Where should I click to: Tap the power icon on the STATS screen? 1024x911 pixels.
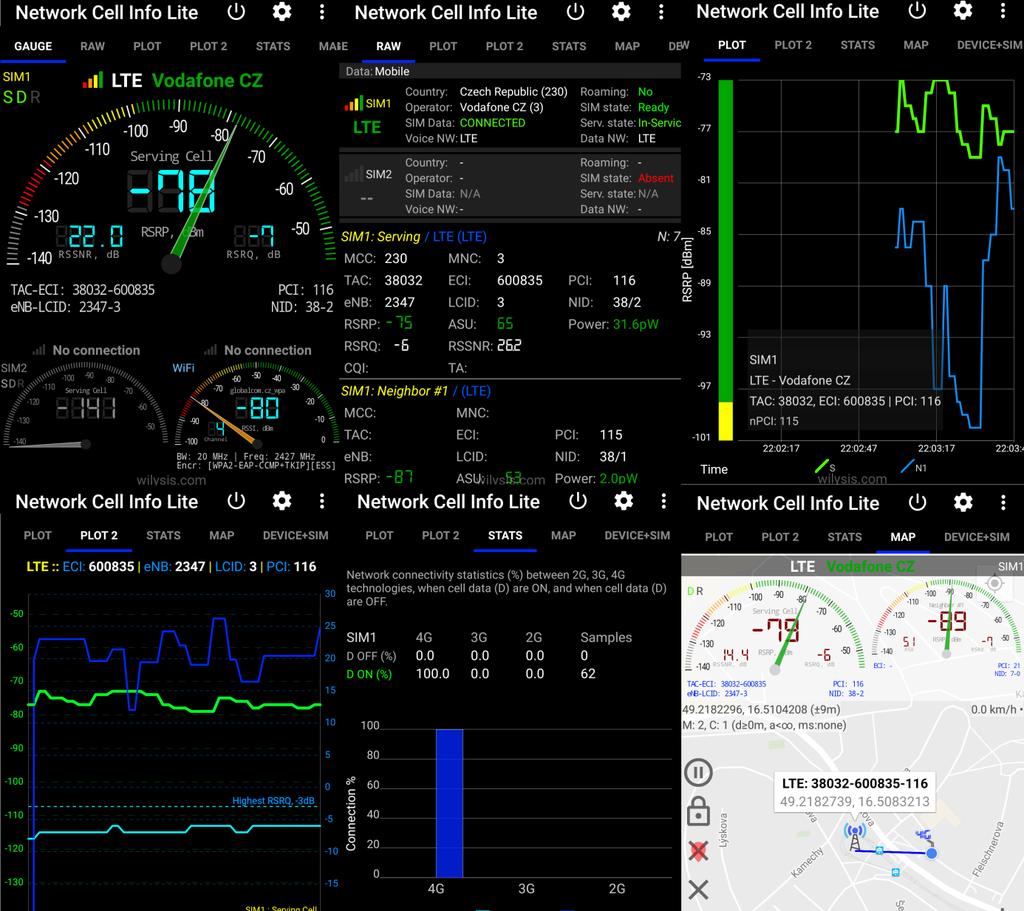coord(578,501)
